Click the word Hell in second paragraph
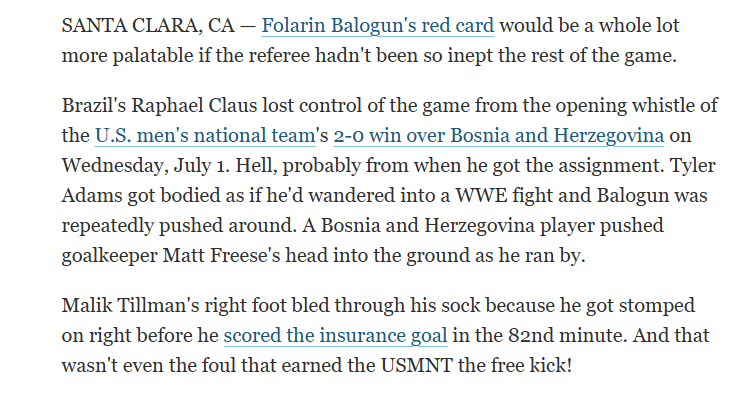The height and width of the screenshot is (395, 744). click(253, 166)
